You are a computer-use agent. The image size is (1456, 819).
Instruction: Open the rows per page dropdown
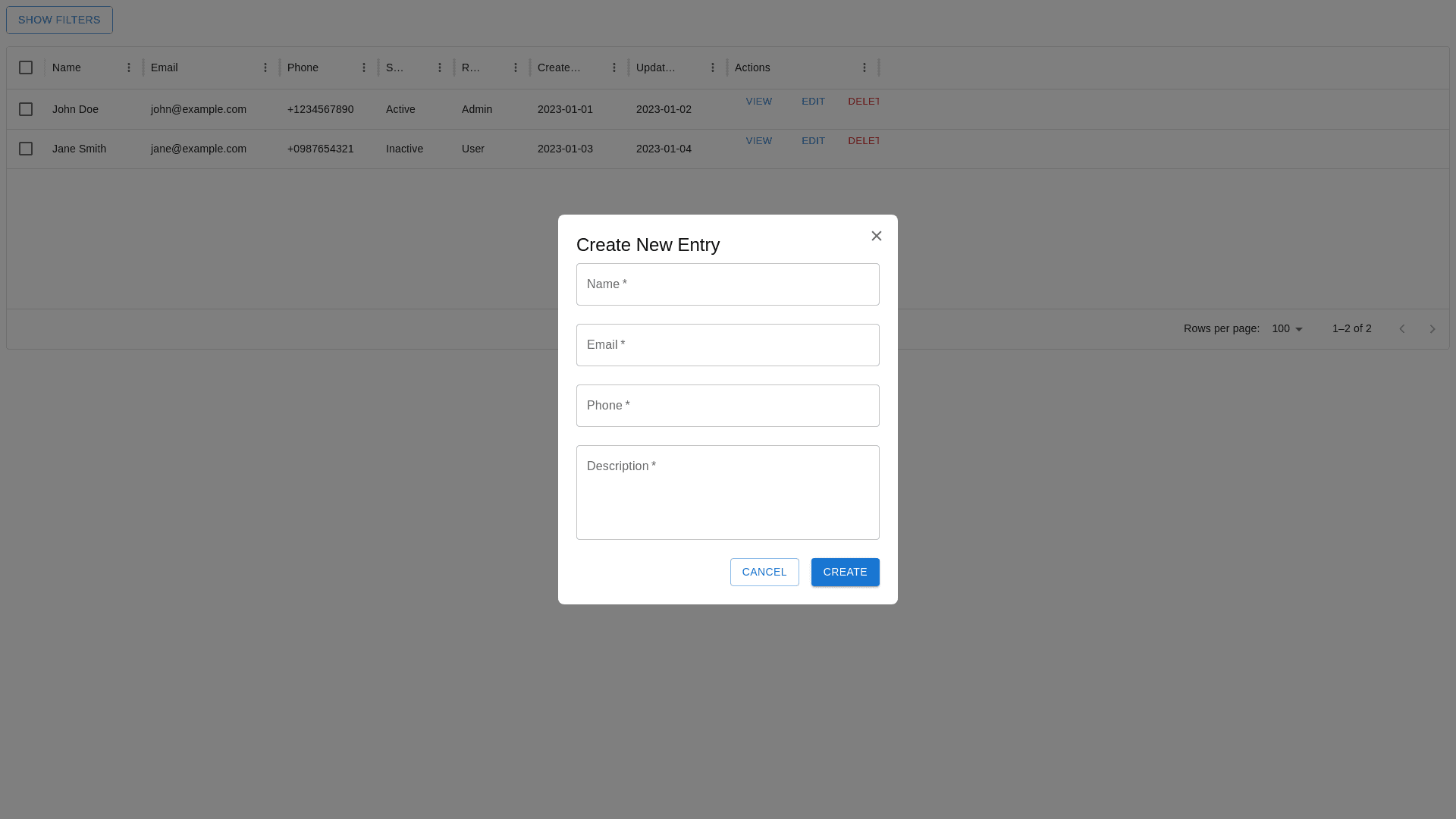click(x=1288, y=328)
